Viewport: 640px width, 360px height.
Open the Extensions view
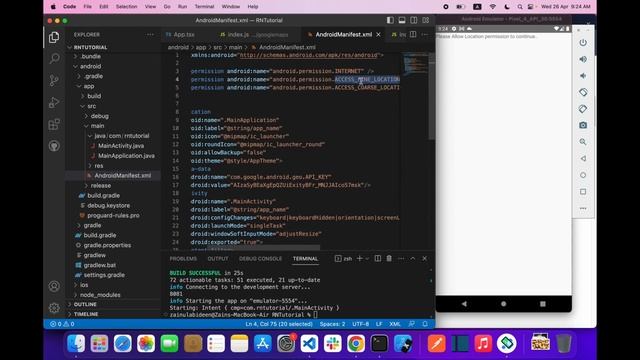point(54,124)
